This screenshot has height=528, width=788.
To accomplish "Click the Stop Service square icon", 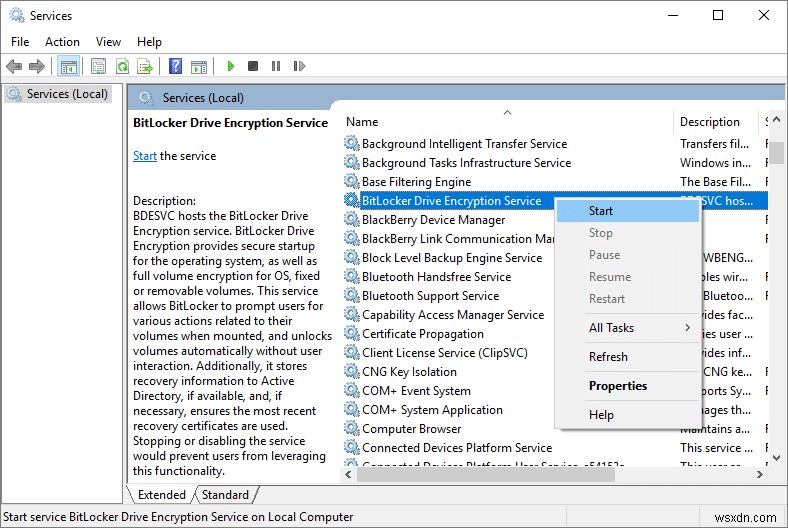I will coord(253,66).
